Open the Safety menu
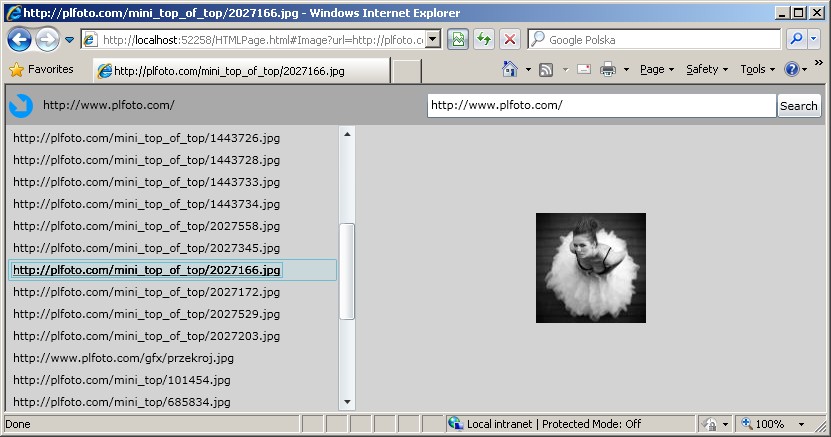The image size is (831, 437). point(707,69)
